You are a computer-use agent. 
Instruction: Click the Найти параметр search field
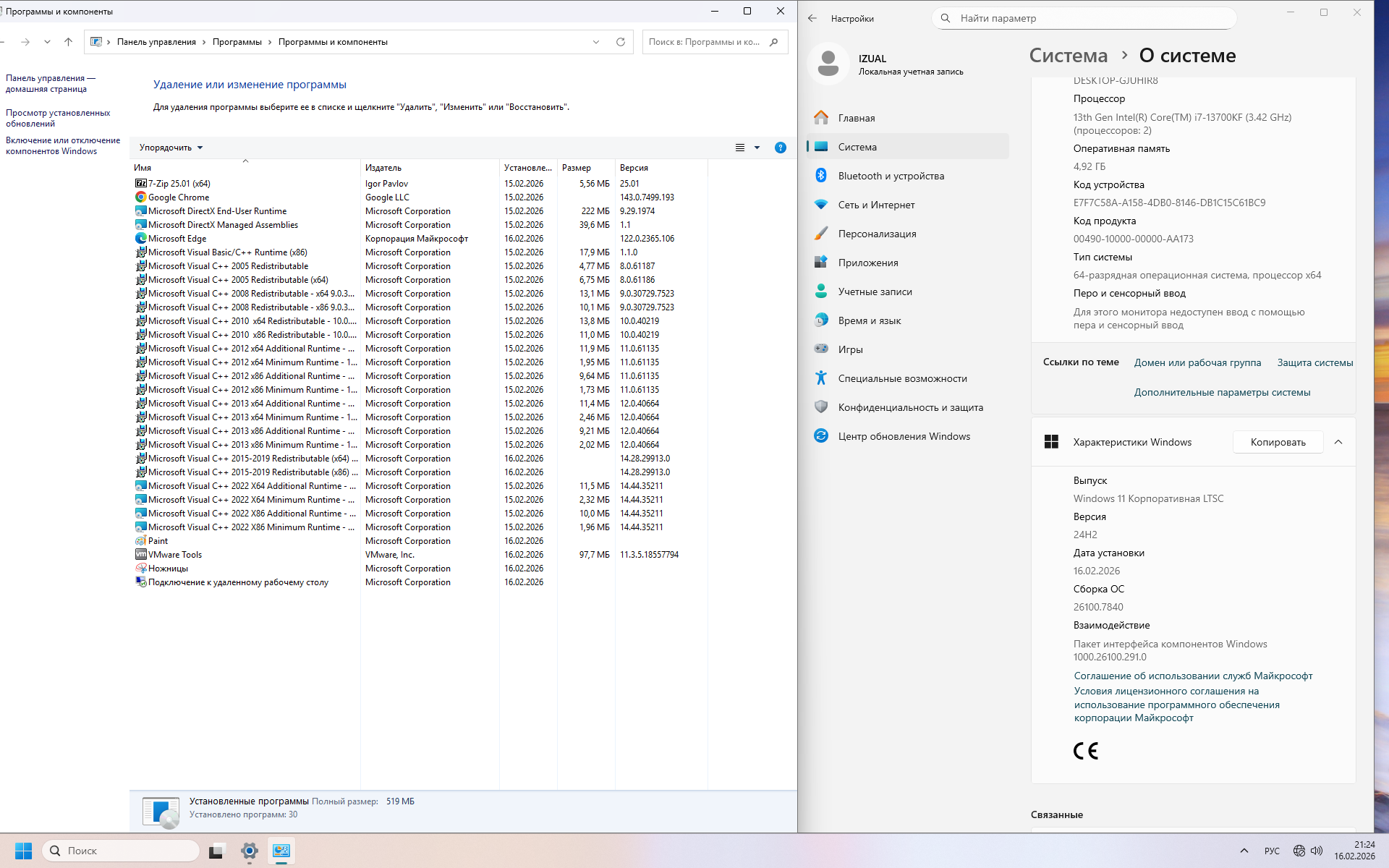click(x=1085, y=19)
